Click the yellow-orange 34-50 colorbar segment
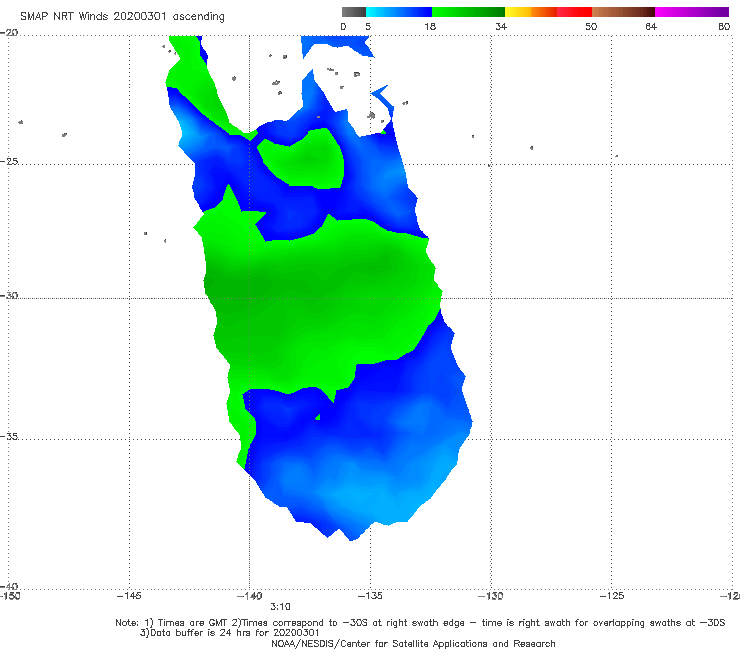This screenshot has height=650, width=740. point(548,12)
